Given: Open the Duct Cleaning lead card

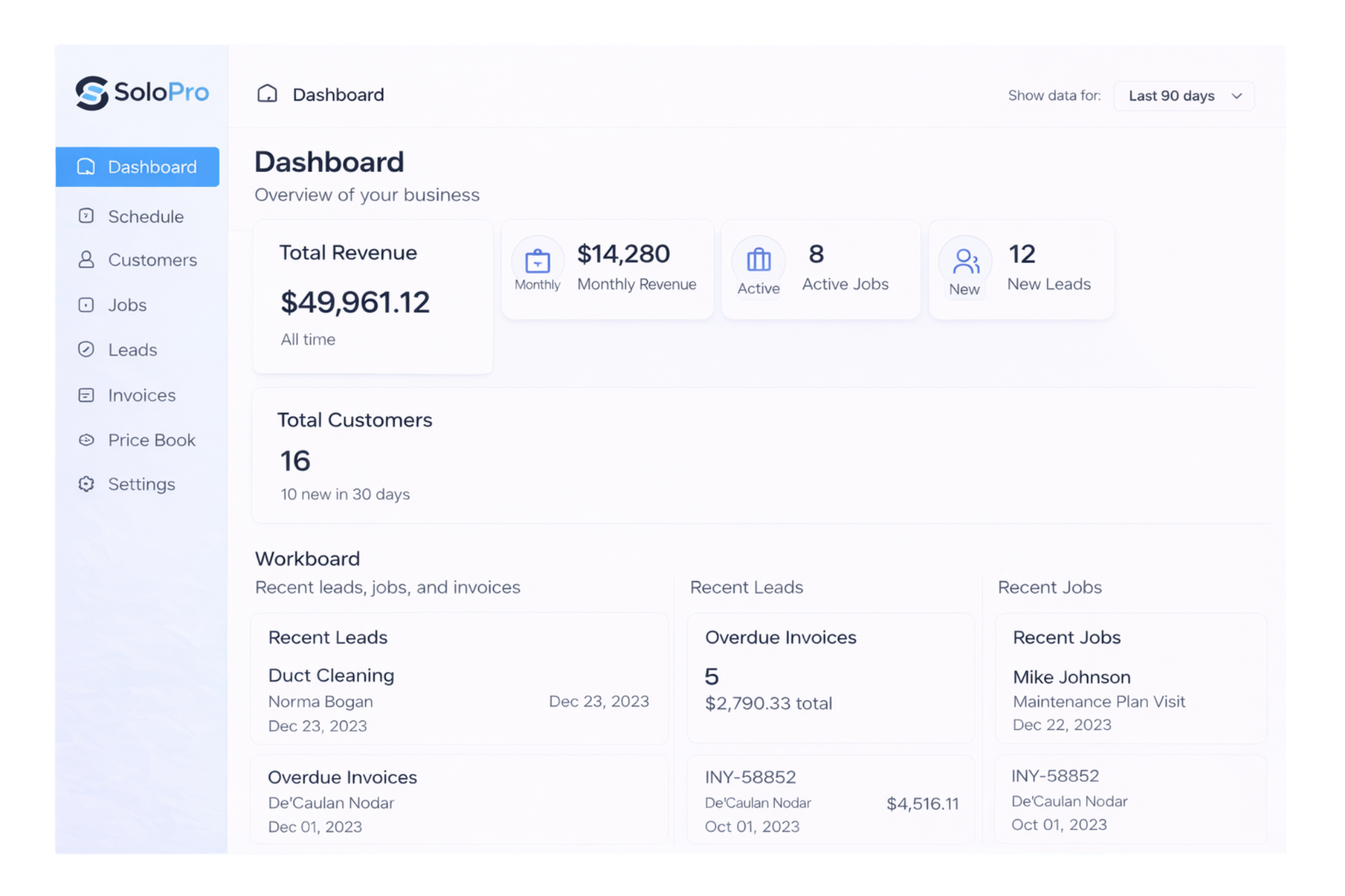Looking at the screenshot, I should click(459, 678).
